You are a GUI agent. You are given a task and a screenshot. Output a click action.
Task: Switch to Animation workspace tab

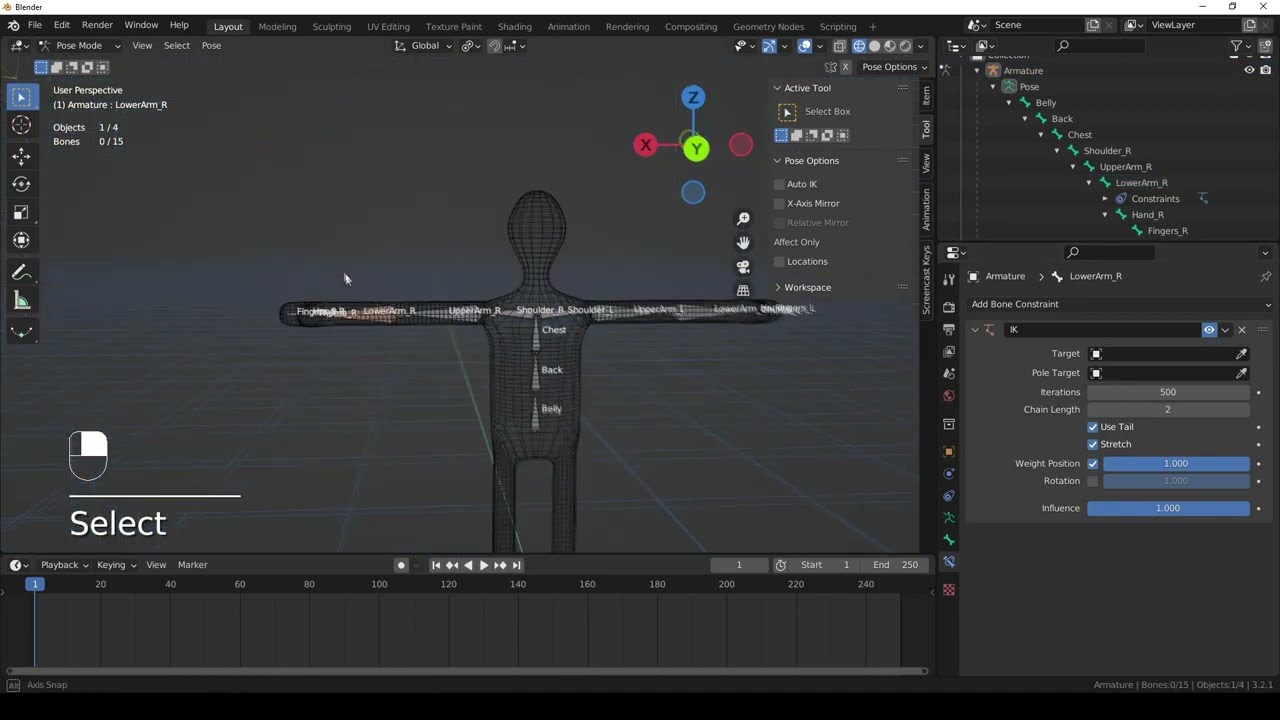pos(568,27)
